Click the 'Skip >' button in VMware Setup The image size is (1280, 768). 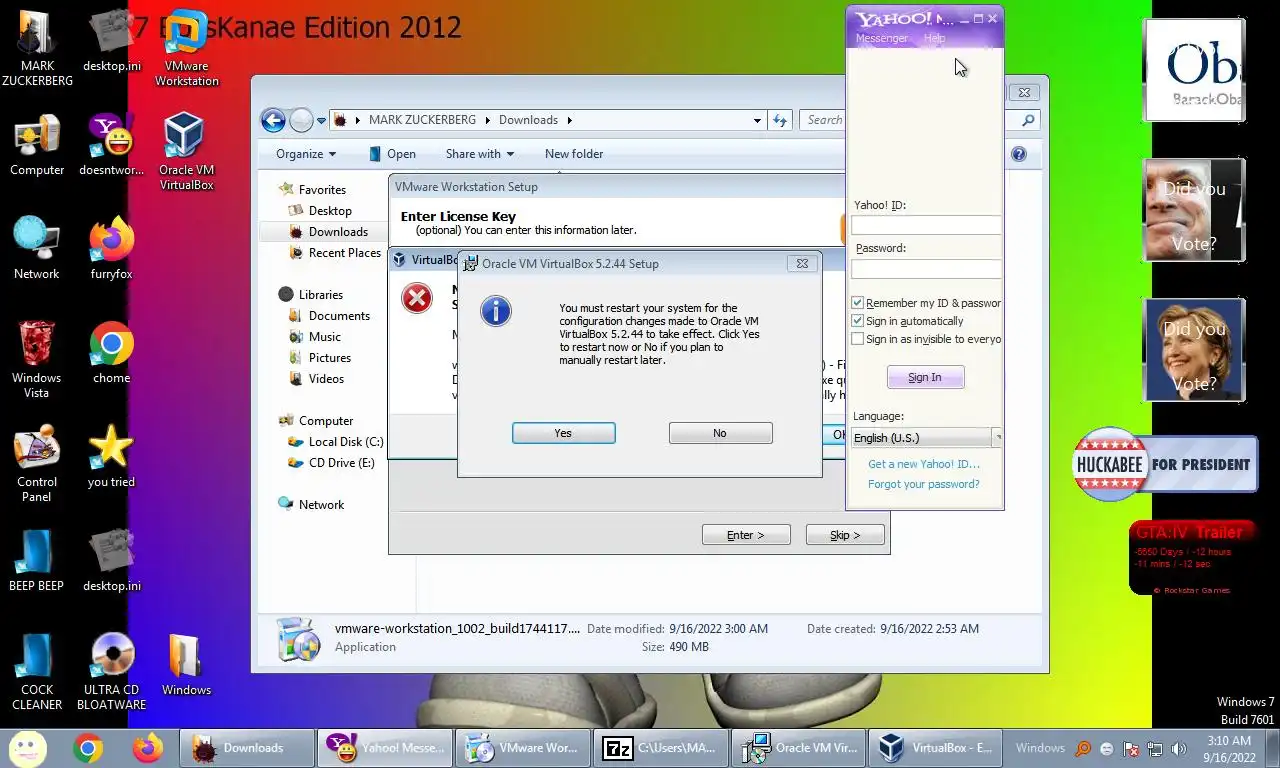pyautogui.click(x=845, y=535)
